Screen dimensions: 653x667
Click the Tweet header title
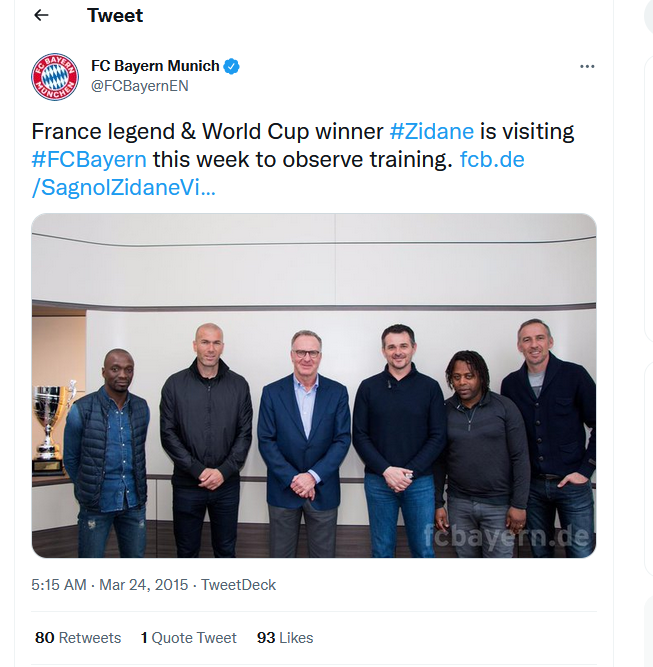[115, 16]
